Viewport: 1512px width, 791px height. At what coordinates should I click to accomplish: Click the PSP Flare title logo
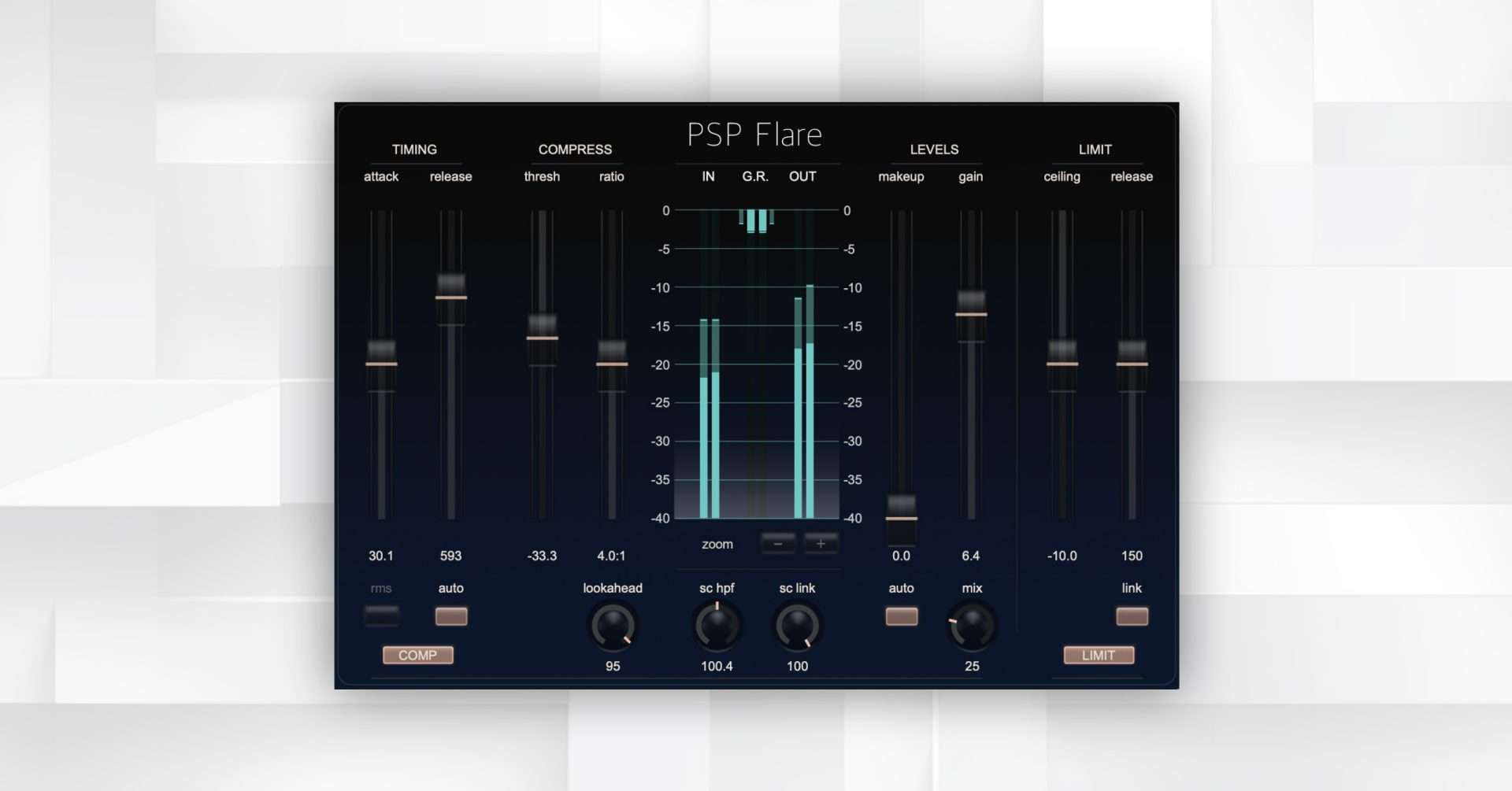pyautogui.click(x=754, y=135)
